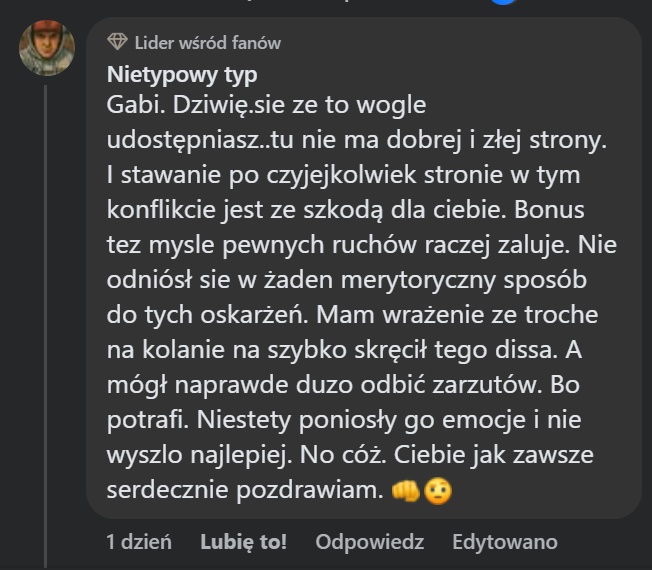Click the word "Gabi" starting the comment
The image size is (652, 570).
(x=128, y=103)
